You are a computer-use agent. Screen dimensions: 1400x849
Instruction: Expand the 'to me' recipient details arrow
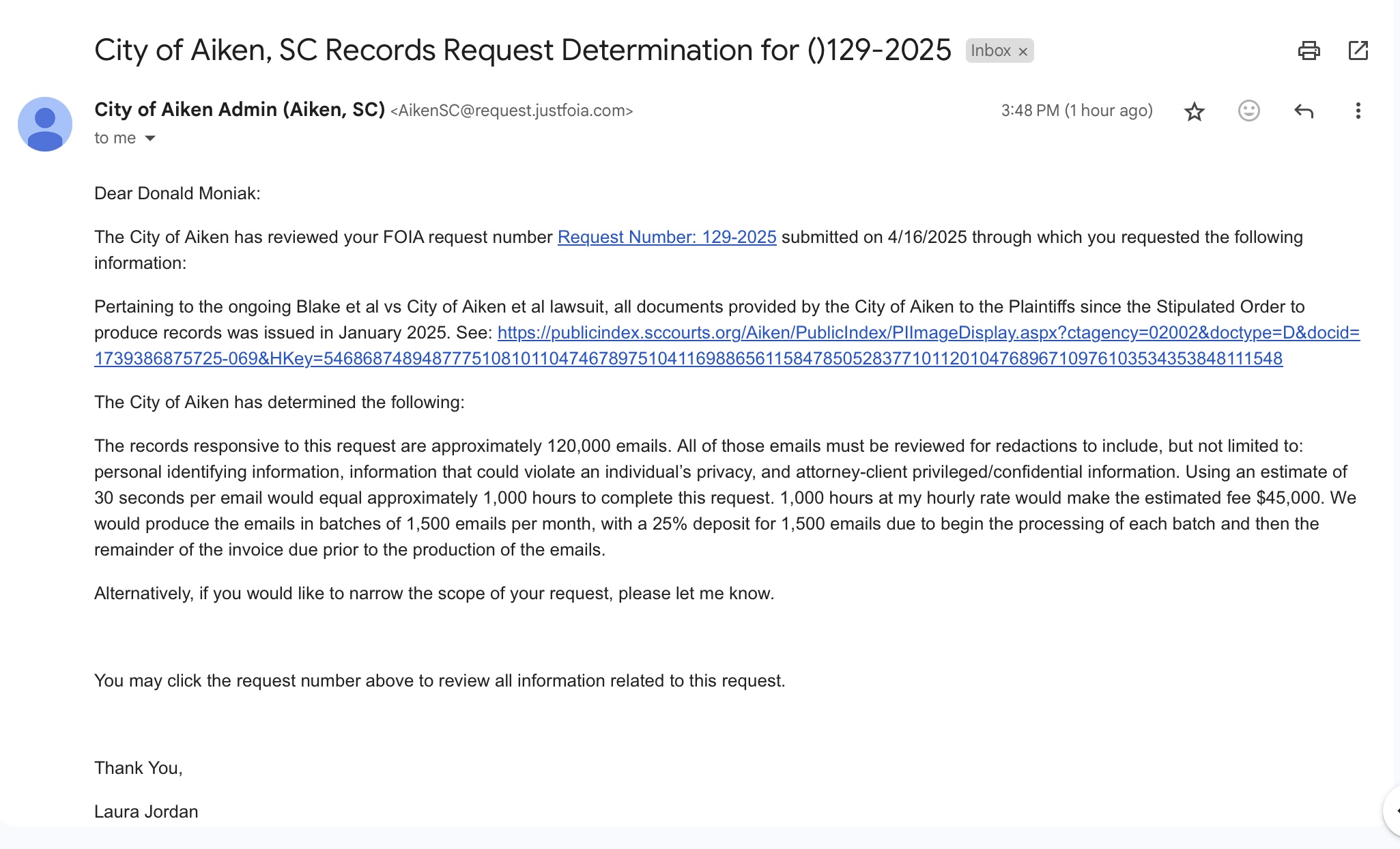coord(150,139)
